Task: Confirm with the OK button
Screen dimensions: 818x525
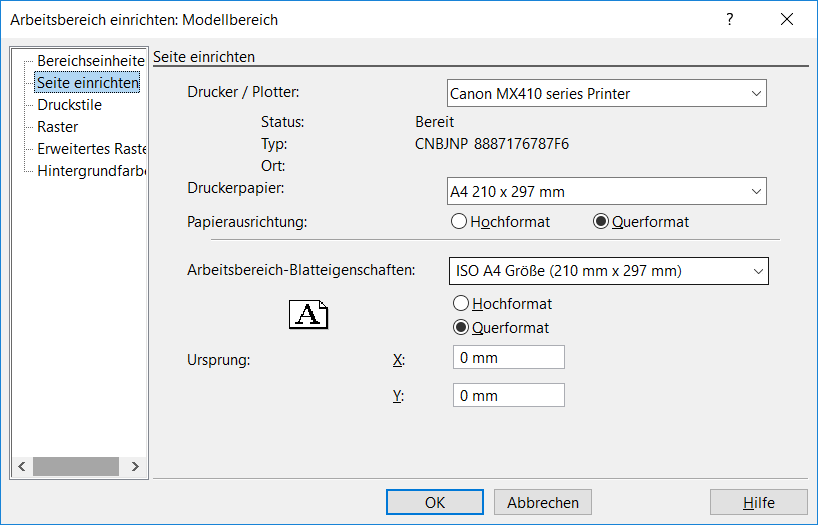Action: [435, 502]
